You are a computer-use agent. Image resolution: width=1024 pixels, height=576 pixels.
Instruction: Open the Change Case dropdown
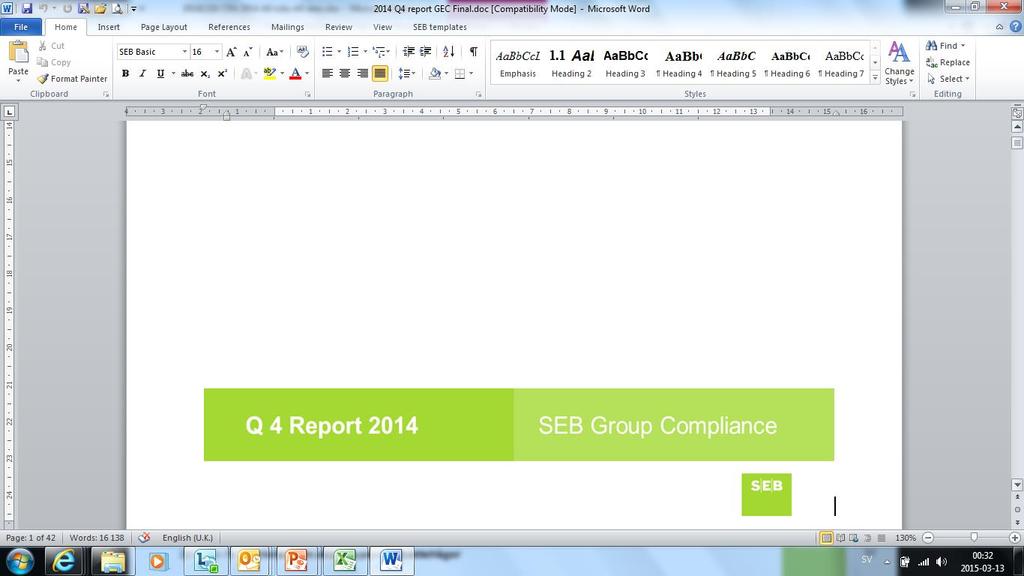click(275, 52)
